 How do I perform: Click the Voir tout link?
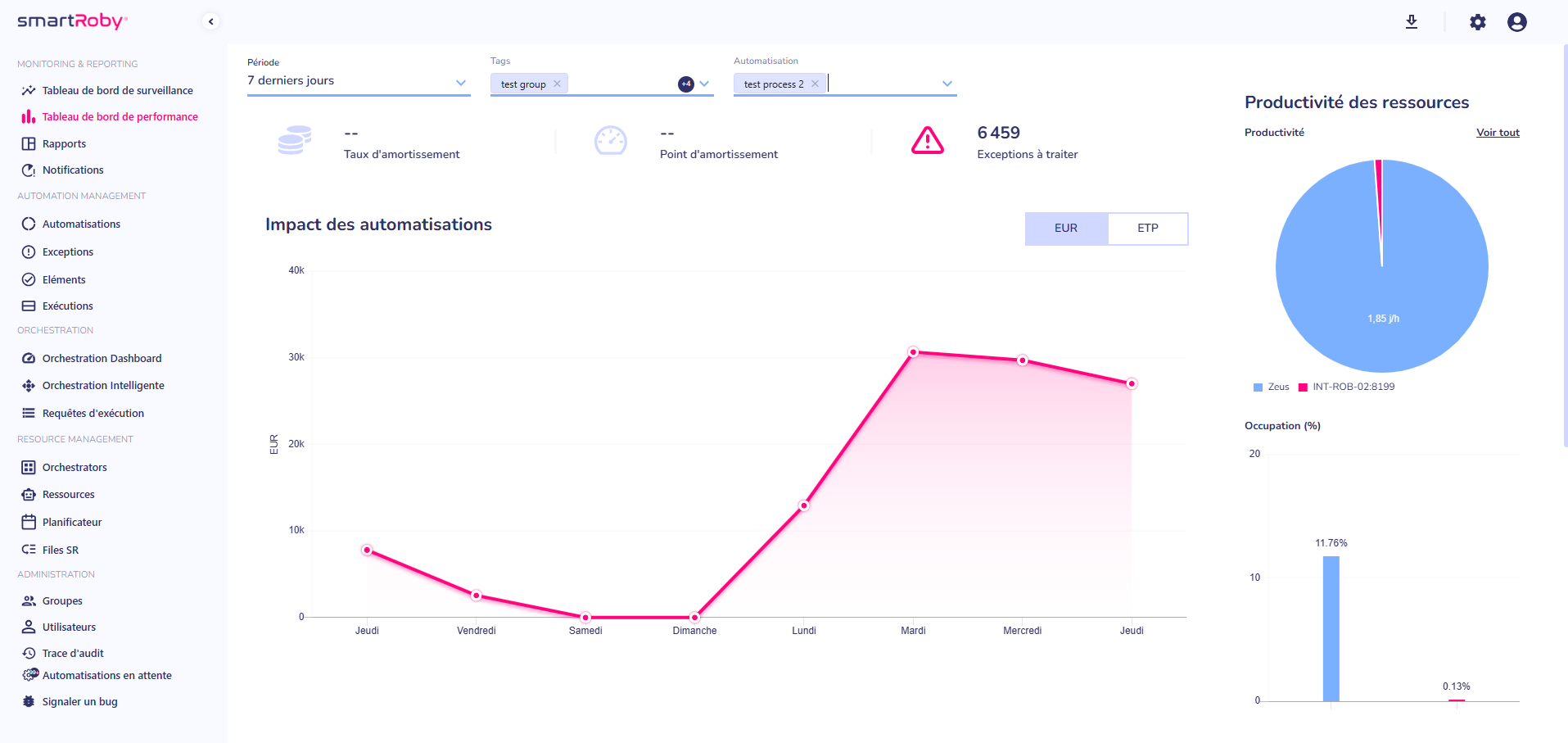[1497, 132]
